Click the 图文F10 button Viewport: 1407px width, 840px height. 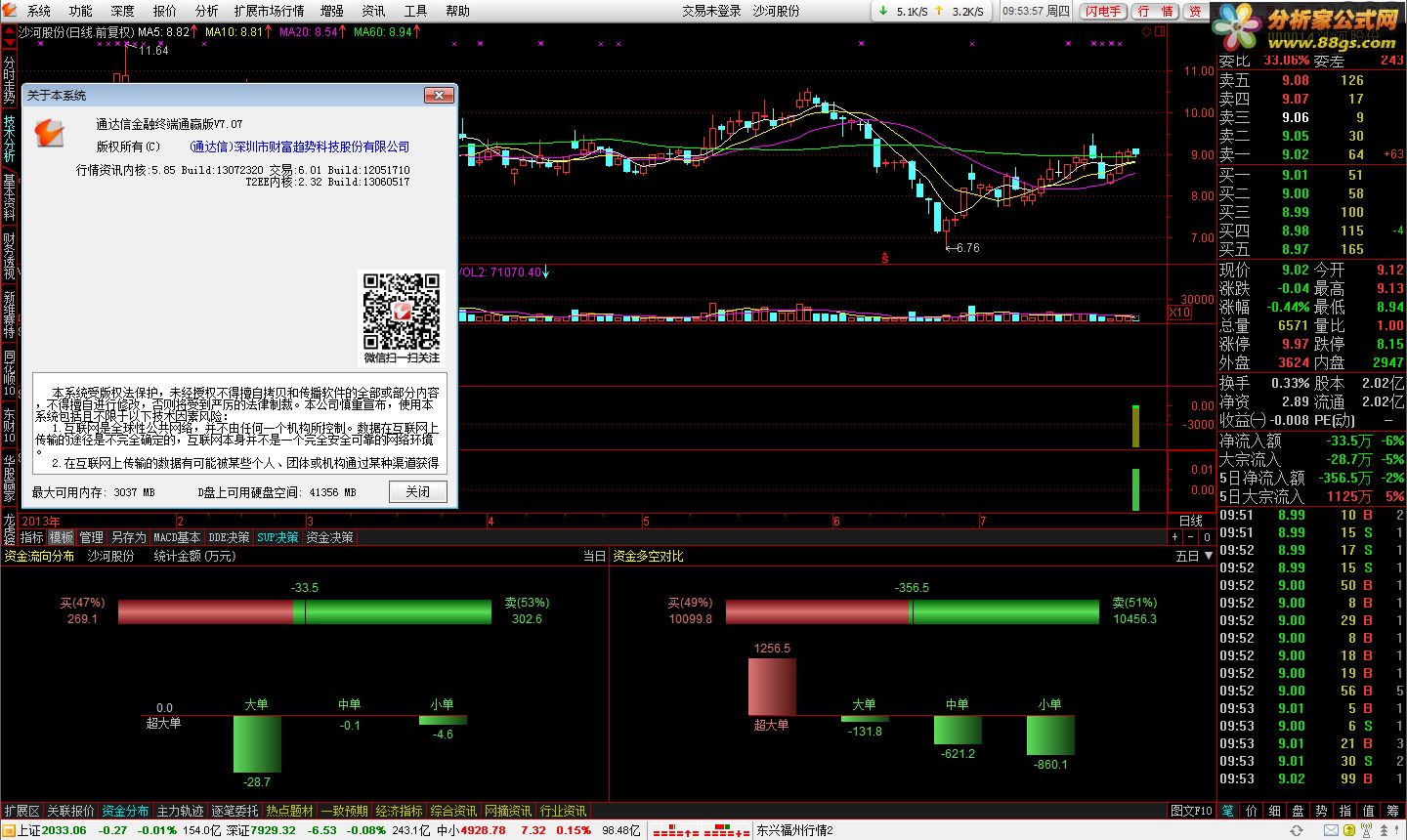tap(1191, 811)
